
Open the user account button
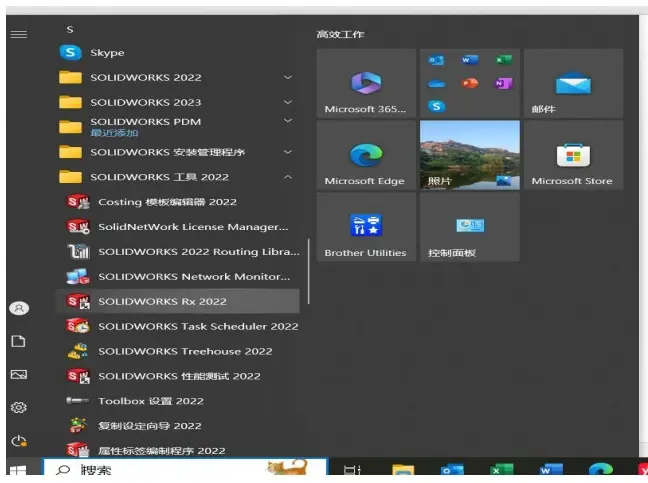(x=19, y=308)
